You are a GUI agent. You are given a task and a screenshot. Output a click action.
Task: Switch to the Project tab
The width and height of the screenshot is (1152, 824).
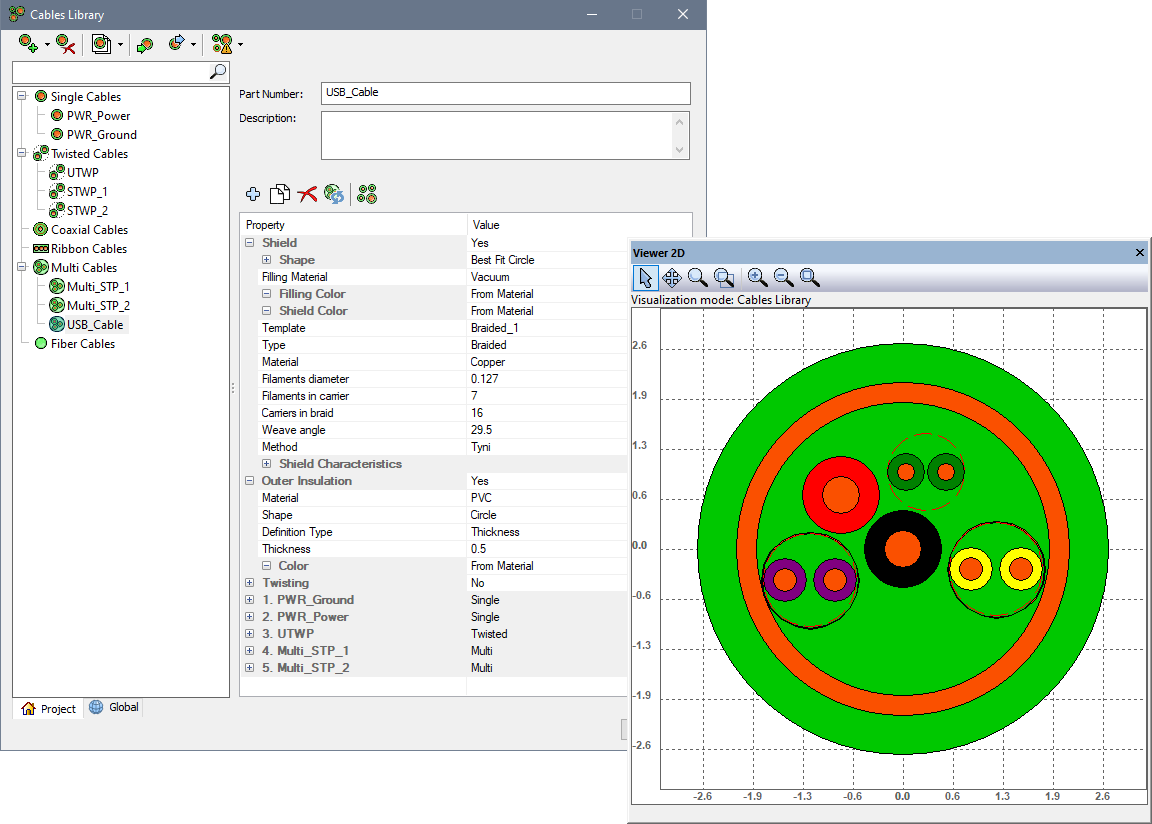pos(48,709)
